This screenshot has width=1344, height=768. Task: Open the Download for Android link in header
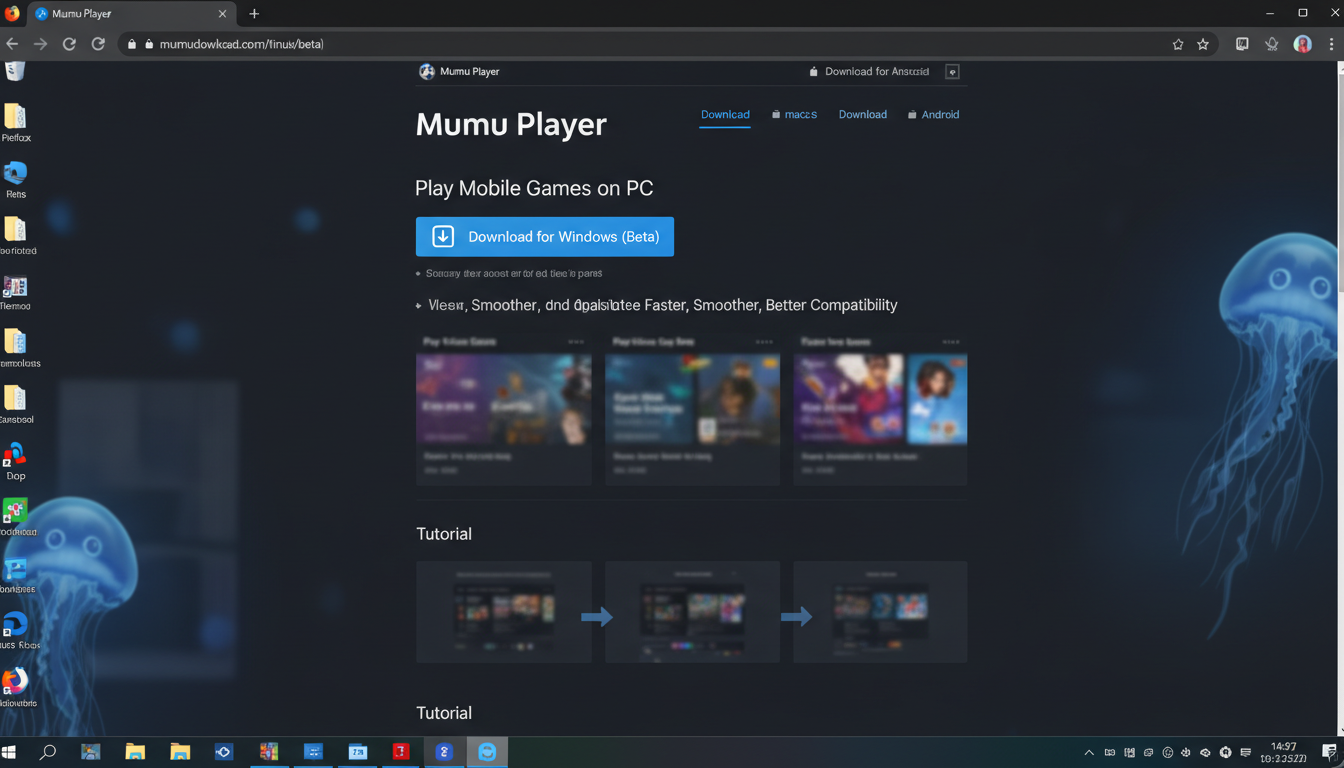(869, 72)
